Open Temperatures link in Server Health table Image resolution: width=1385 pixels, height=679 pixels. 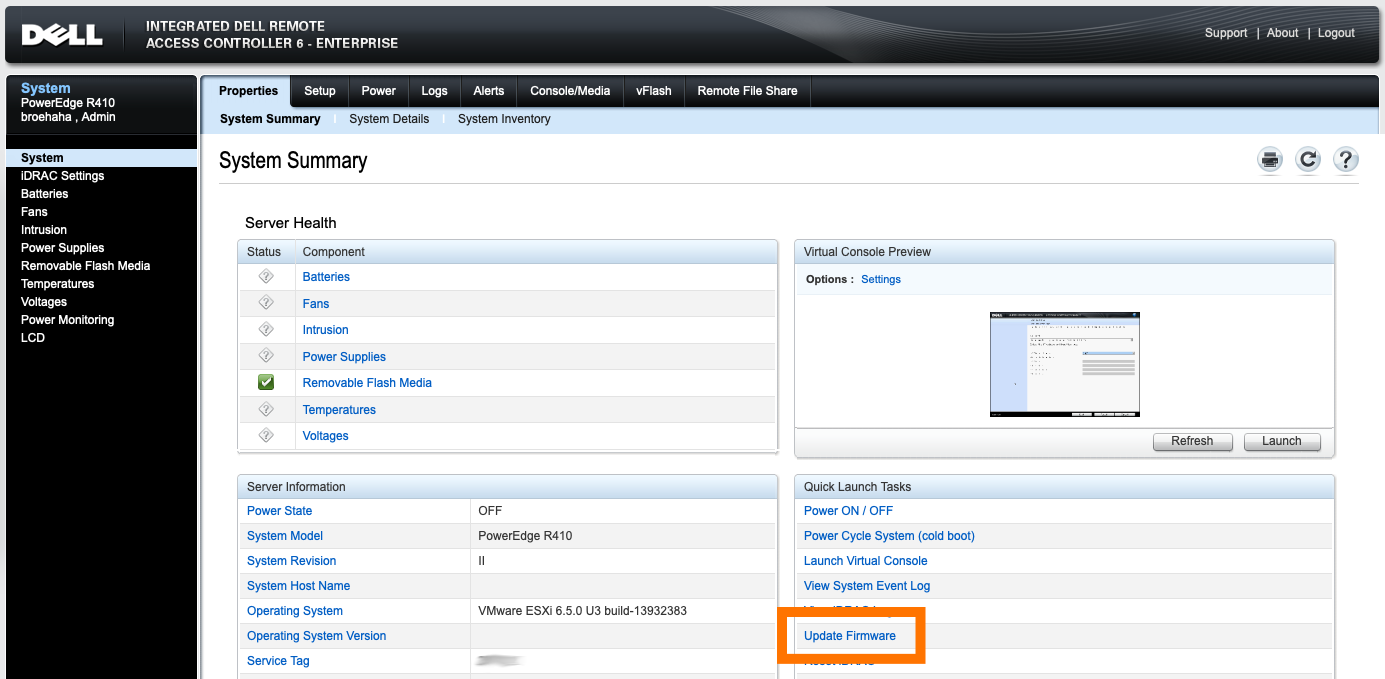pyautogui.click(x=339, y=410)
